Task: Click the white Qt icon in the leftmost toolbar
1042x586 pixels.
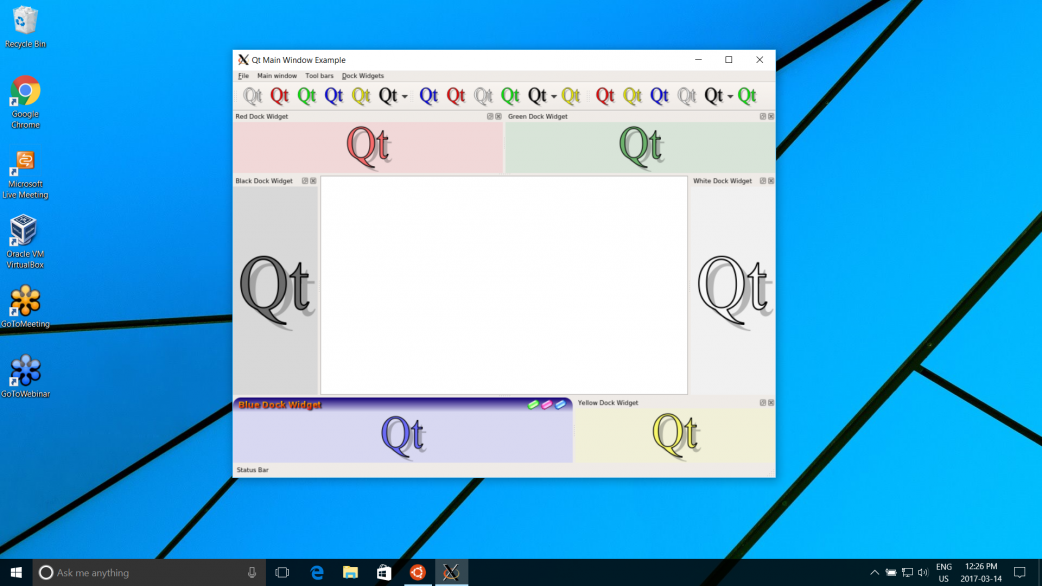Action: pyautogui.click(x=253, y=96)
